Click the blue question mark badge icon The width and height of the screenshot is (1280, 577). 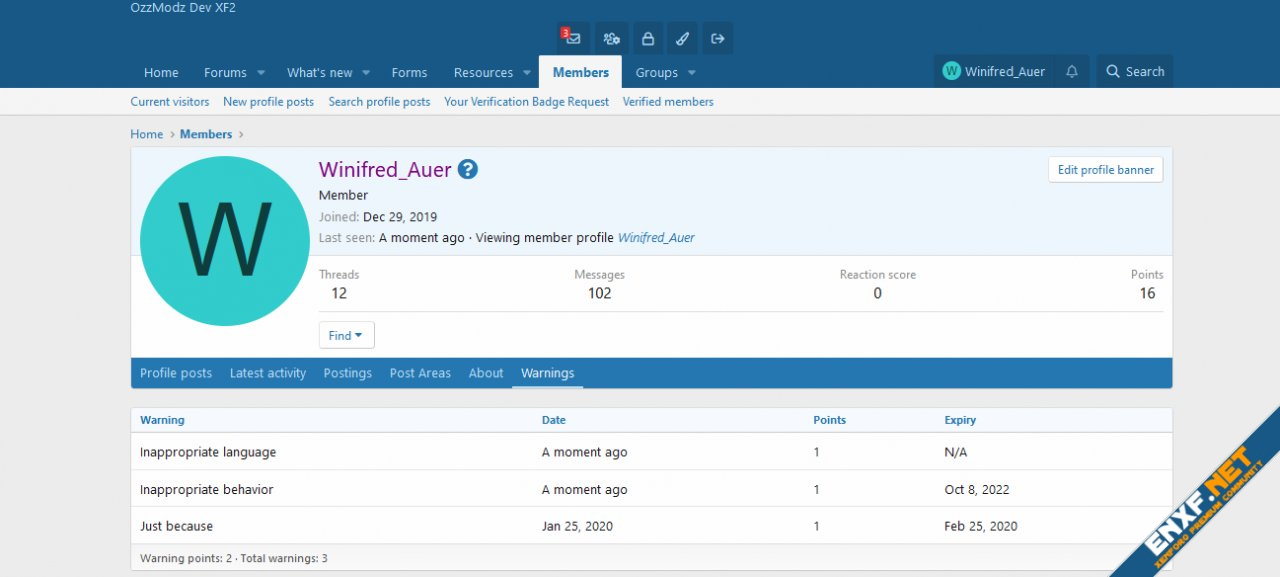pyautogui.click(x=468, y=170)
